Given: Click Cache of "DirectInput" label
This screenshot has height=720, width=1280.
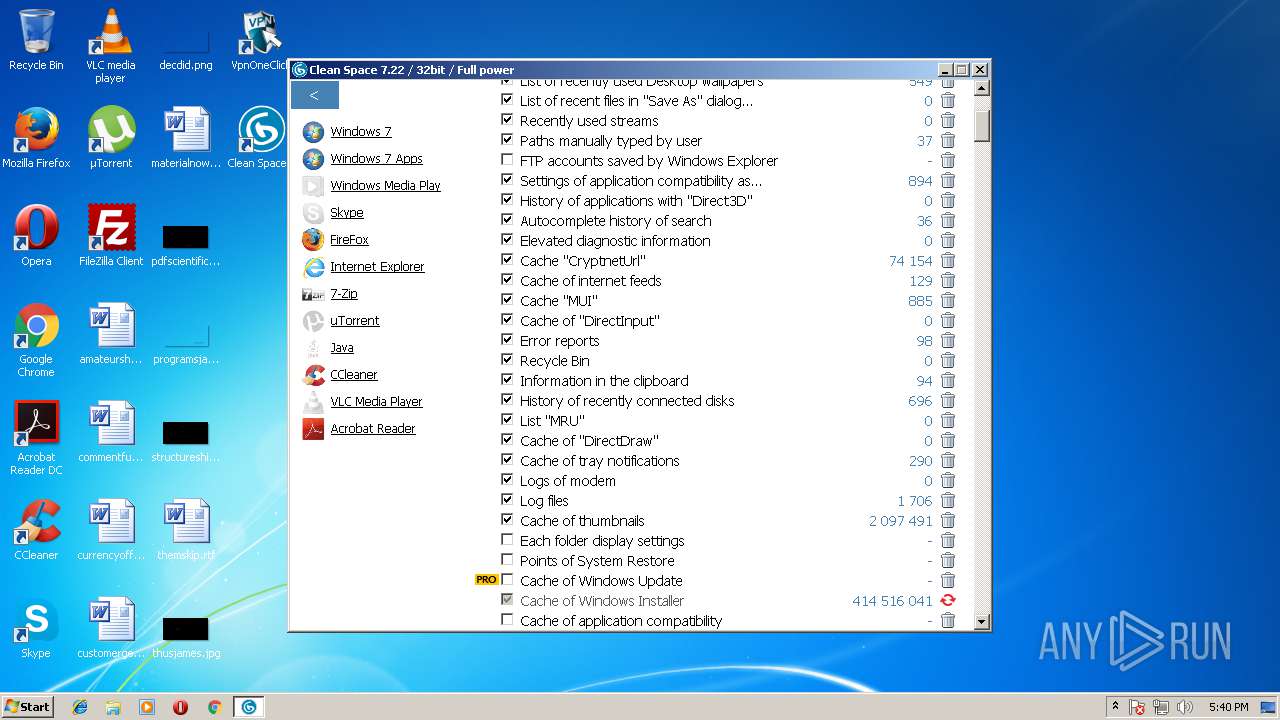Looking at the screenshot, I should coord(590,321).
